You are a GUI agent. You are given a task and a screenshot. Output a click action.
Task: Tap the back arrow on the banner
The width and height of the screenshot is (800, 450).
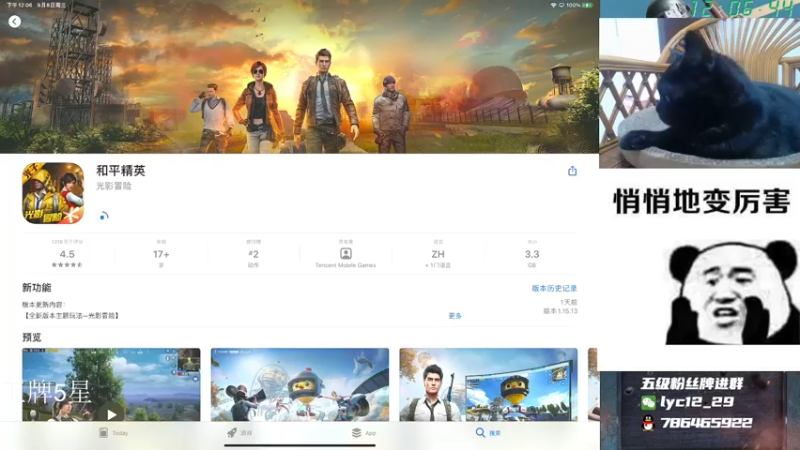point(15,21)
